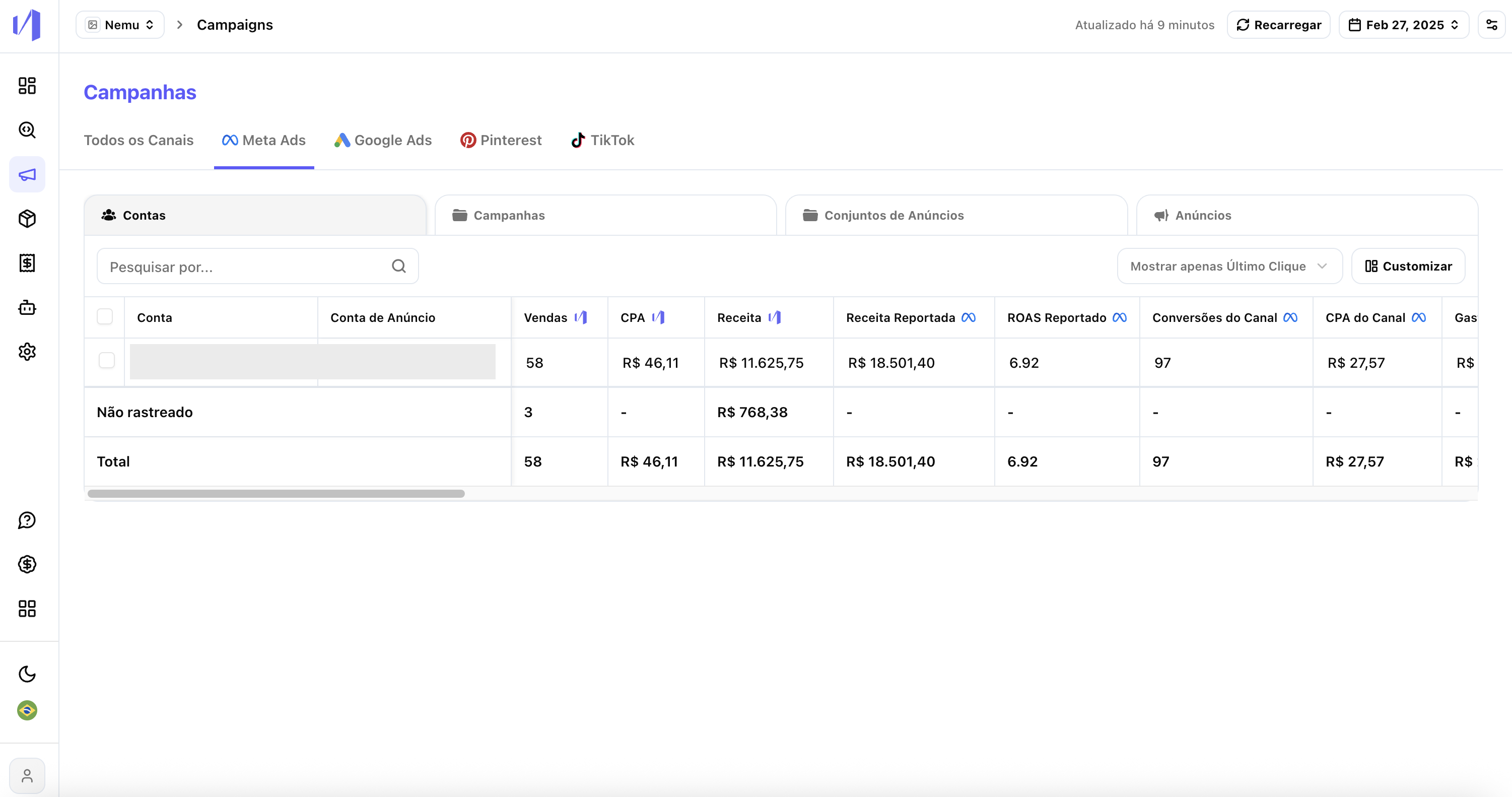Change language via Brazil flag icon
The width and height of the screenshot is (1512, 797).
[27, 710]
